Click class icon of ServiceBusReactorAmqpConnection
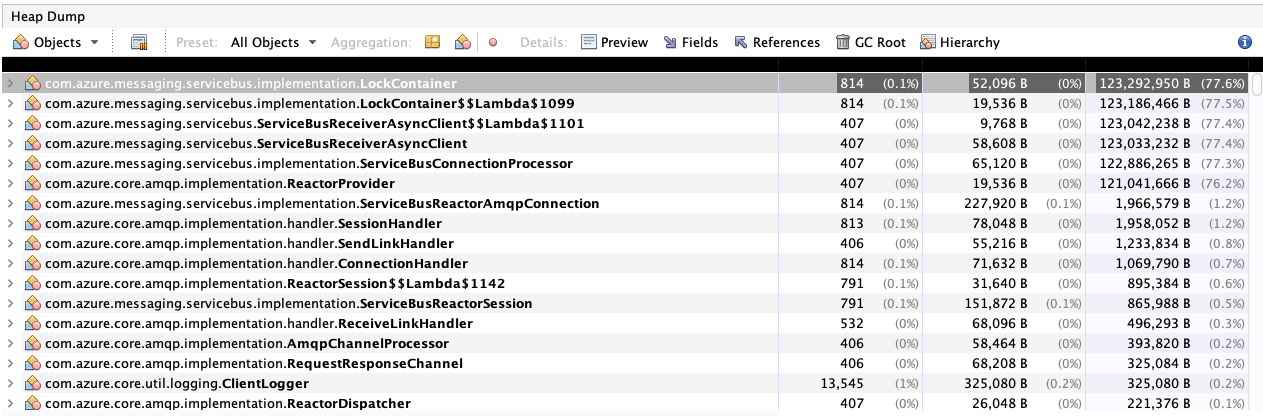The image size is (1263, 416). coord(32,204)
